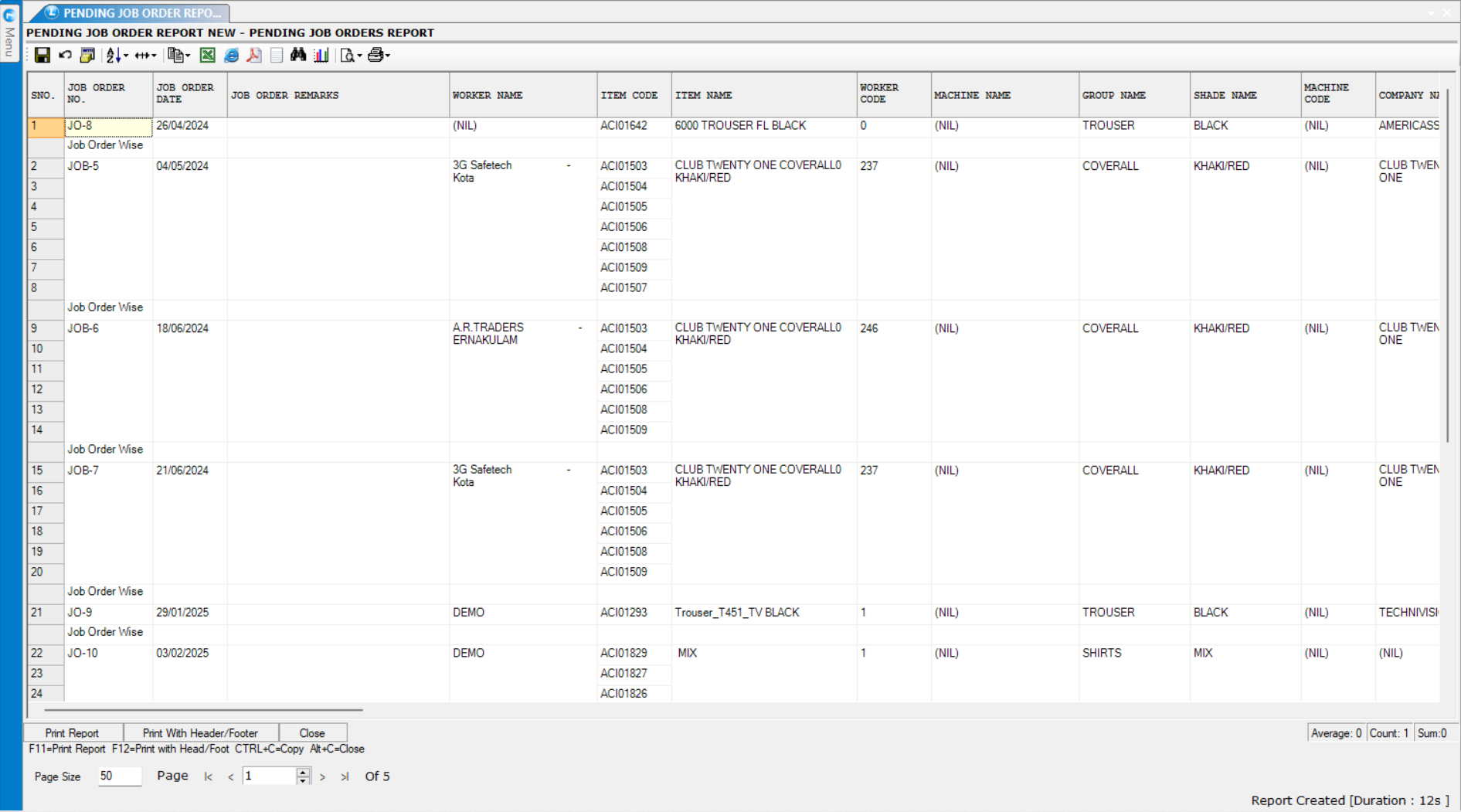Open the A-Z sort dropdown
Image resolution: width=1461 pixels, height=812 pixels.
[x=126, y=56]
